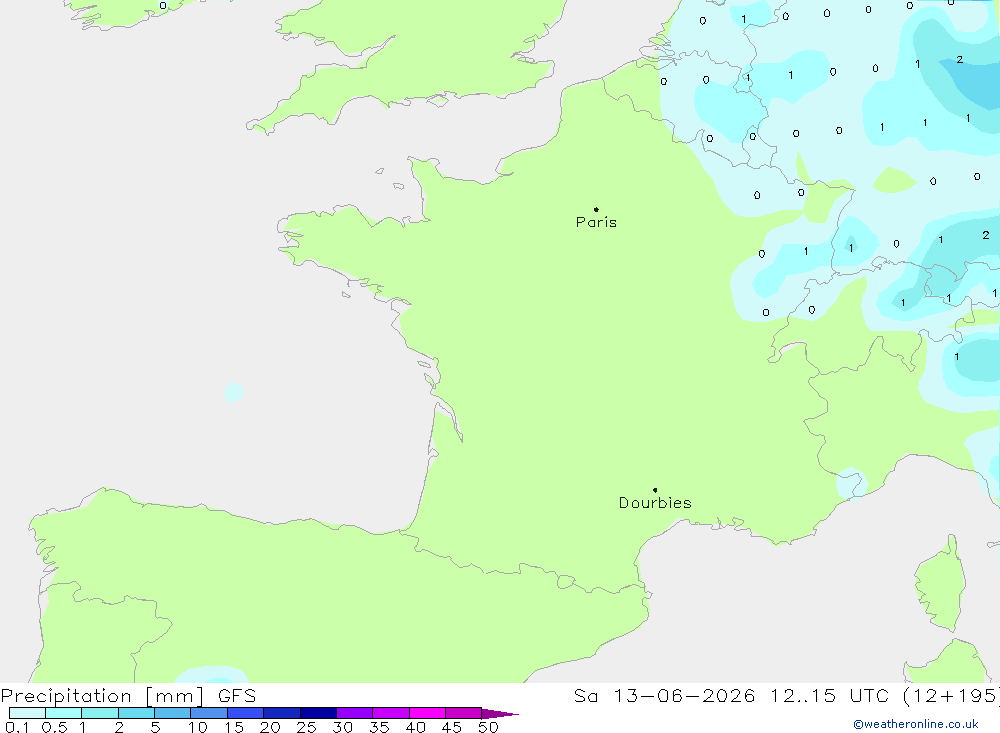Screen dimensions: 1000x733
Task: Pick the 5–10 mm legend color swatch
Action: pyautogui.click(x=173, y=713)
